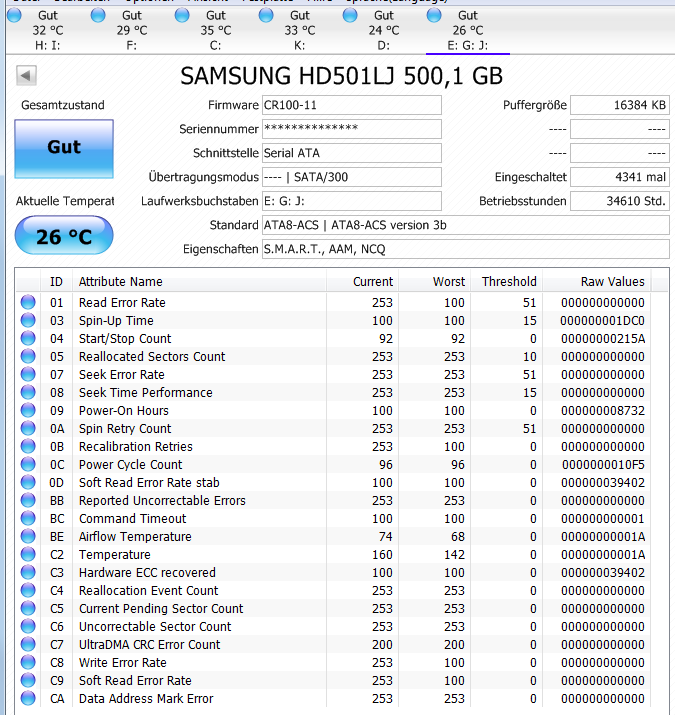Screen dimensions: 675x715
Task: Click Temperature worst value 142
Action: coord(454,554)
